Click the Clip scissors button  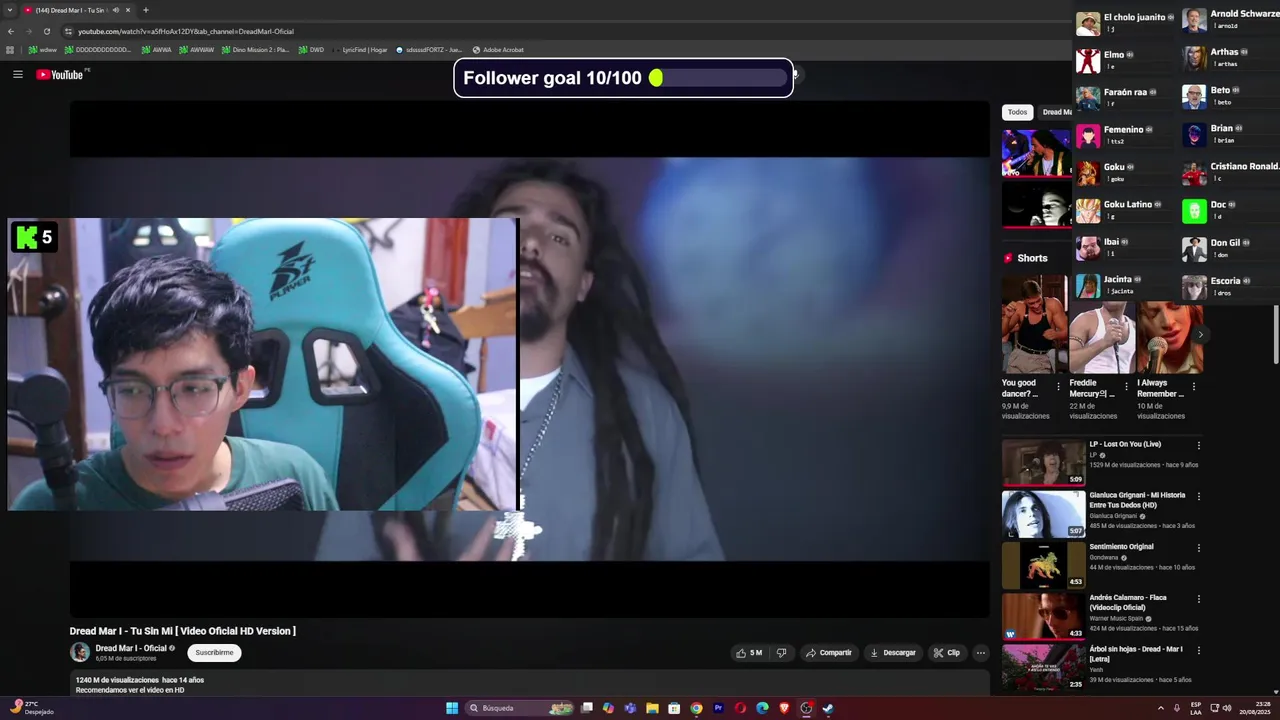click(947, 653)
